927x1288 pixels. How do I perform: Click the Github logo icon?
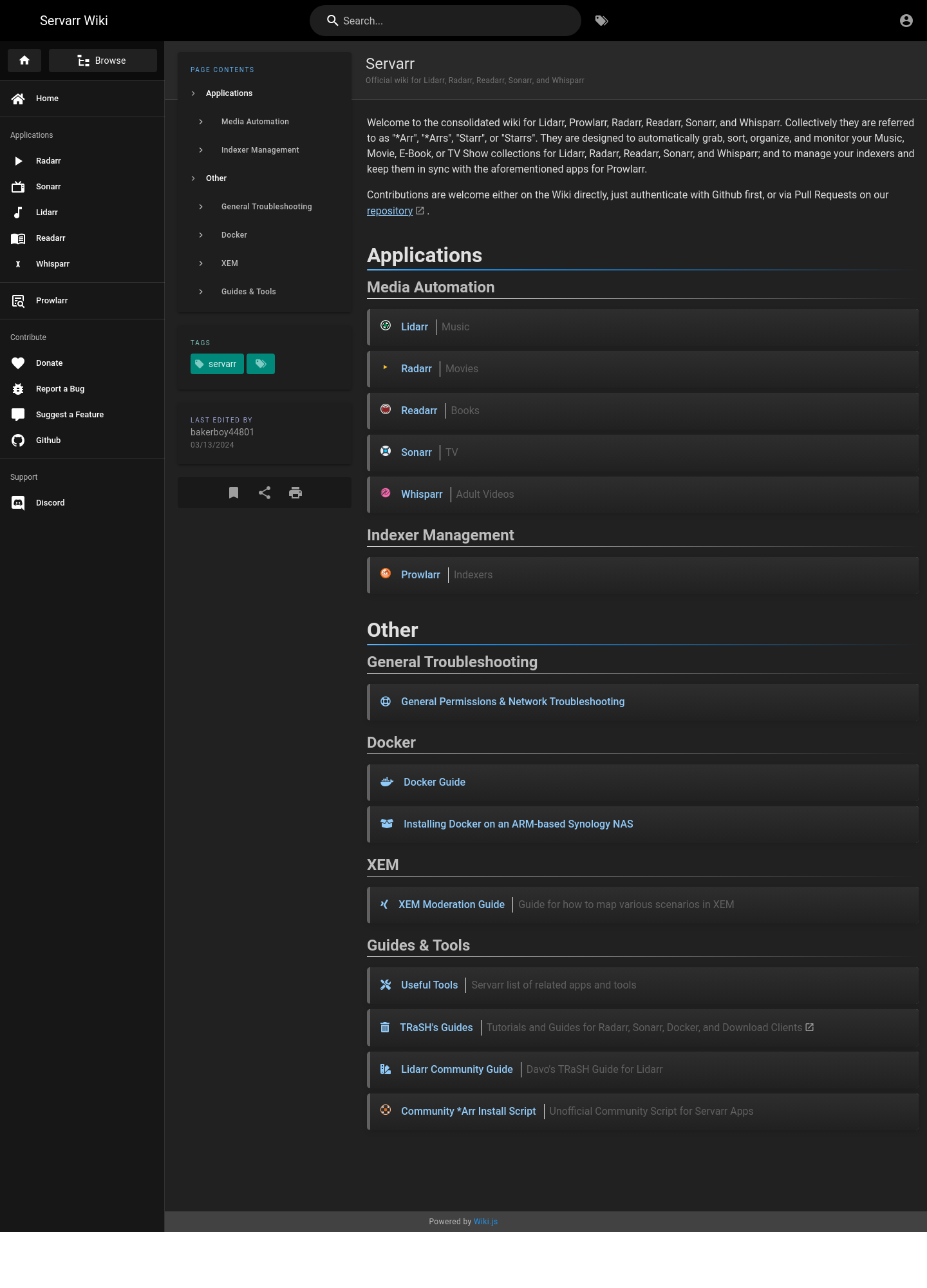(18, 440)
